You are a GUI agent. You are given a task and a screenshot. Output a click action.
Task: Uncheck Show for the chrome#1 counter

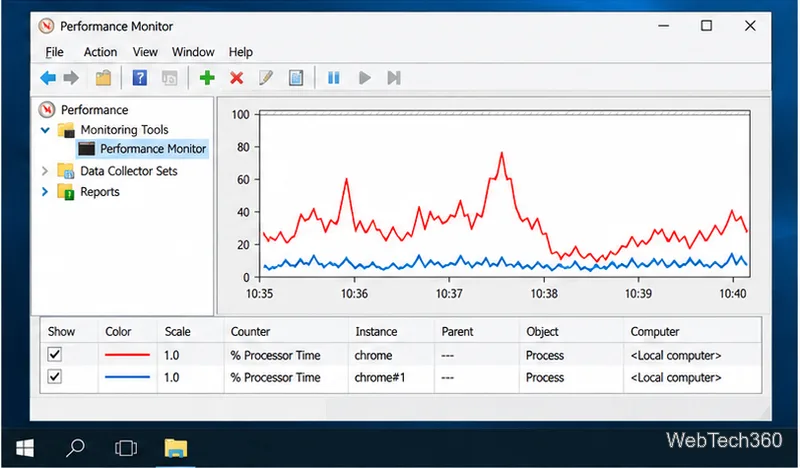coord(55,377)
